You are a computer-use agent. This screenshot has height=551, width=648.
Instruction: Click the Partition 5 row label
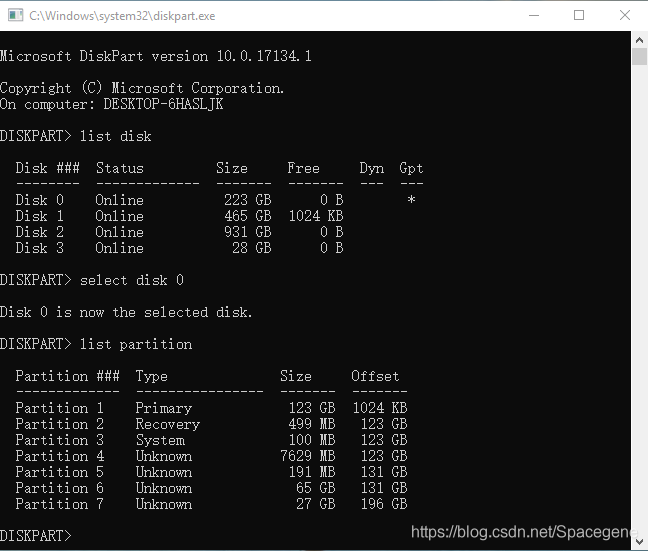pos(60,472)
